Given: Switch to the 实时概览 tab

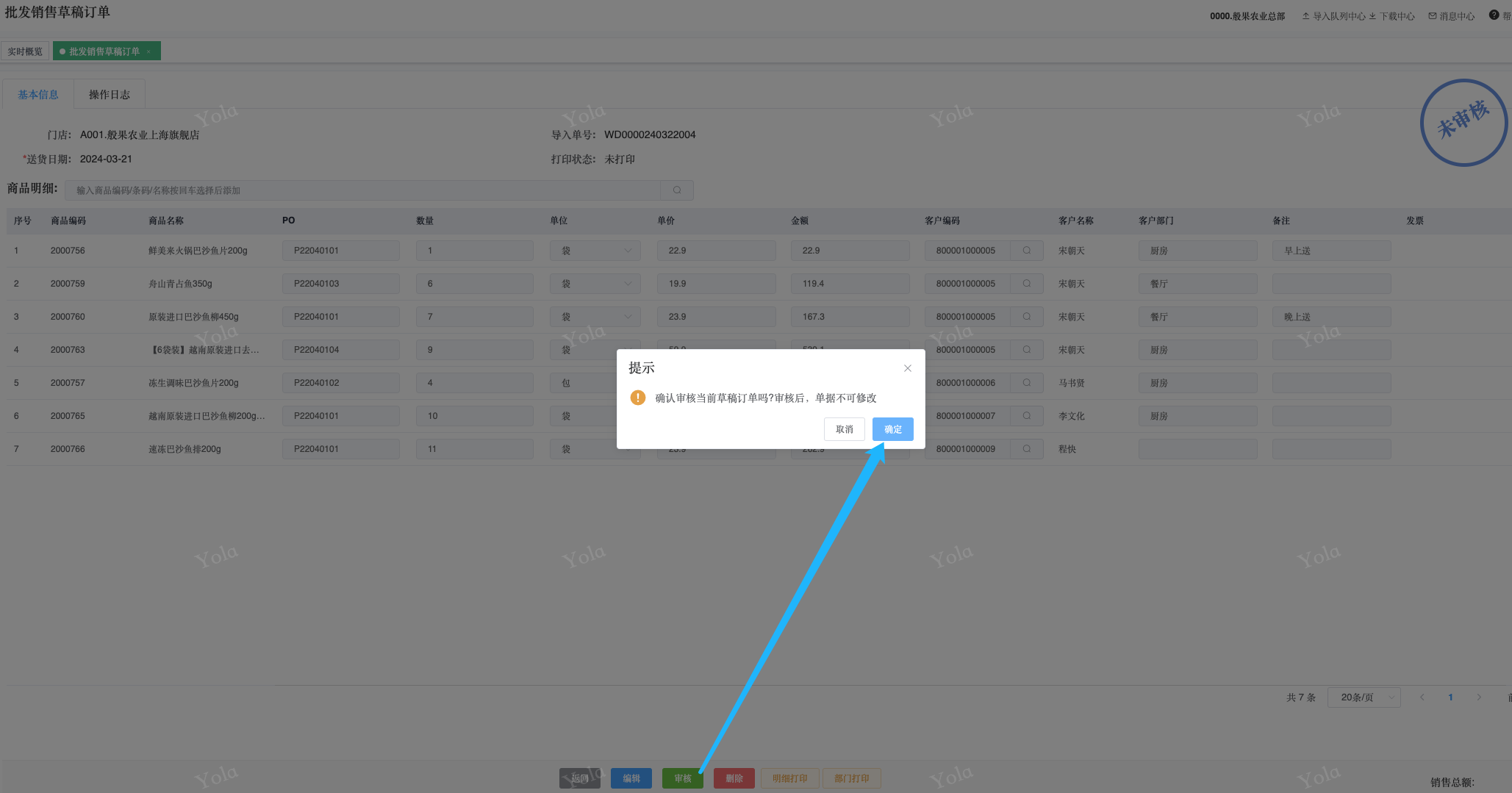Looking at the screenshot, I should tap(25, 51).
